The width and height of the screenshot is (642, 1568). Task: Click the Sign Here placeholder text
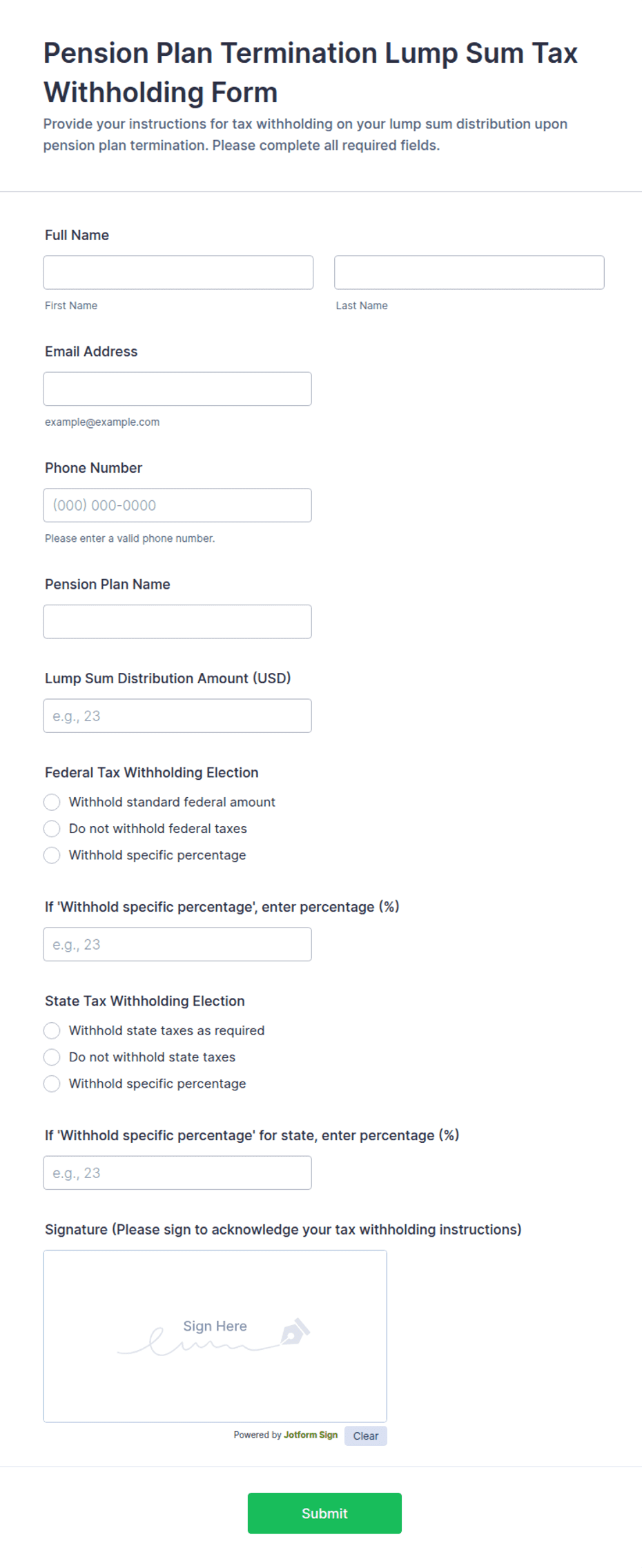coord(215,1326)
